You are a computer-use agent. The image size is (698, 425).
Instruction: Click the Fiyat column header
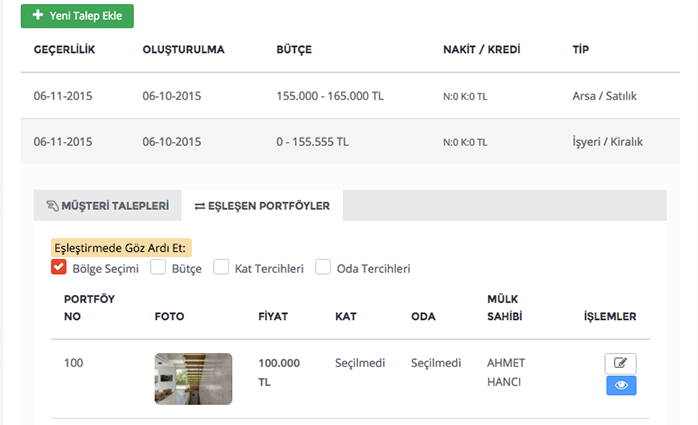pyautogui.click(x=273, y=317)
